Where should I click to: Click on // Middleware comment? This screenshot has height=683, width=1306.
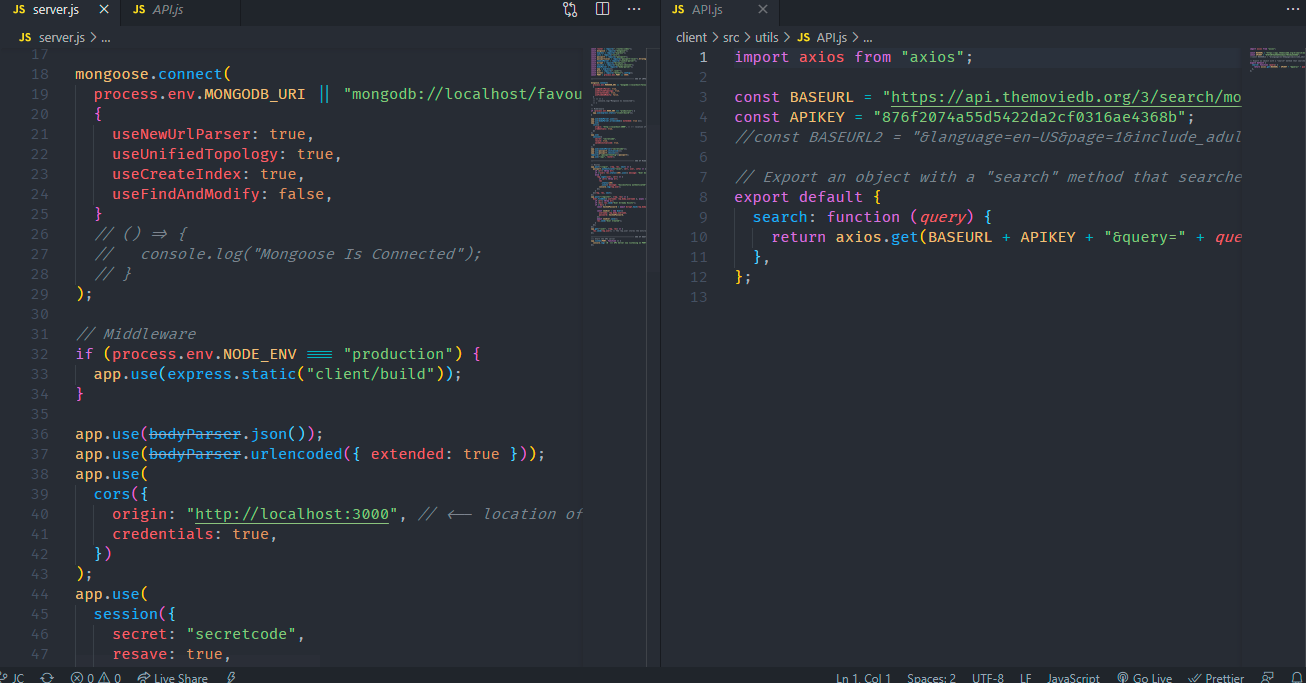point(135,334)
